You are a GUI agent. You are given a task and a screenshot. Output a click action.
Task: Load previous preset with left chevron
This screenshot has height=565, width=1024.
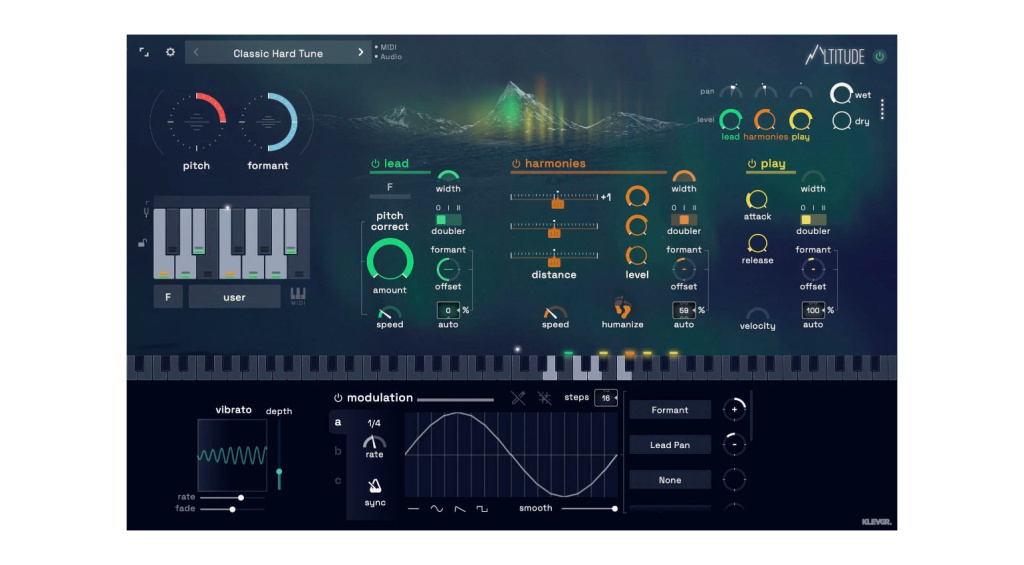pos(196,52)
